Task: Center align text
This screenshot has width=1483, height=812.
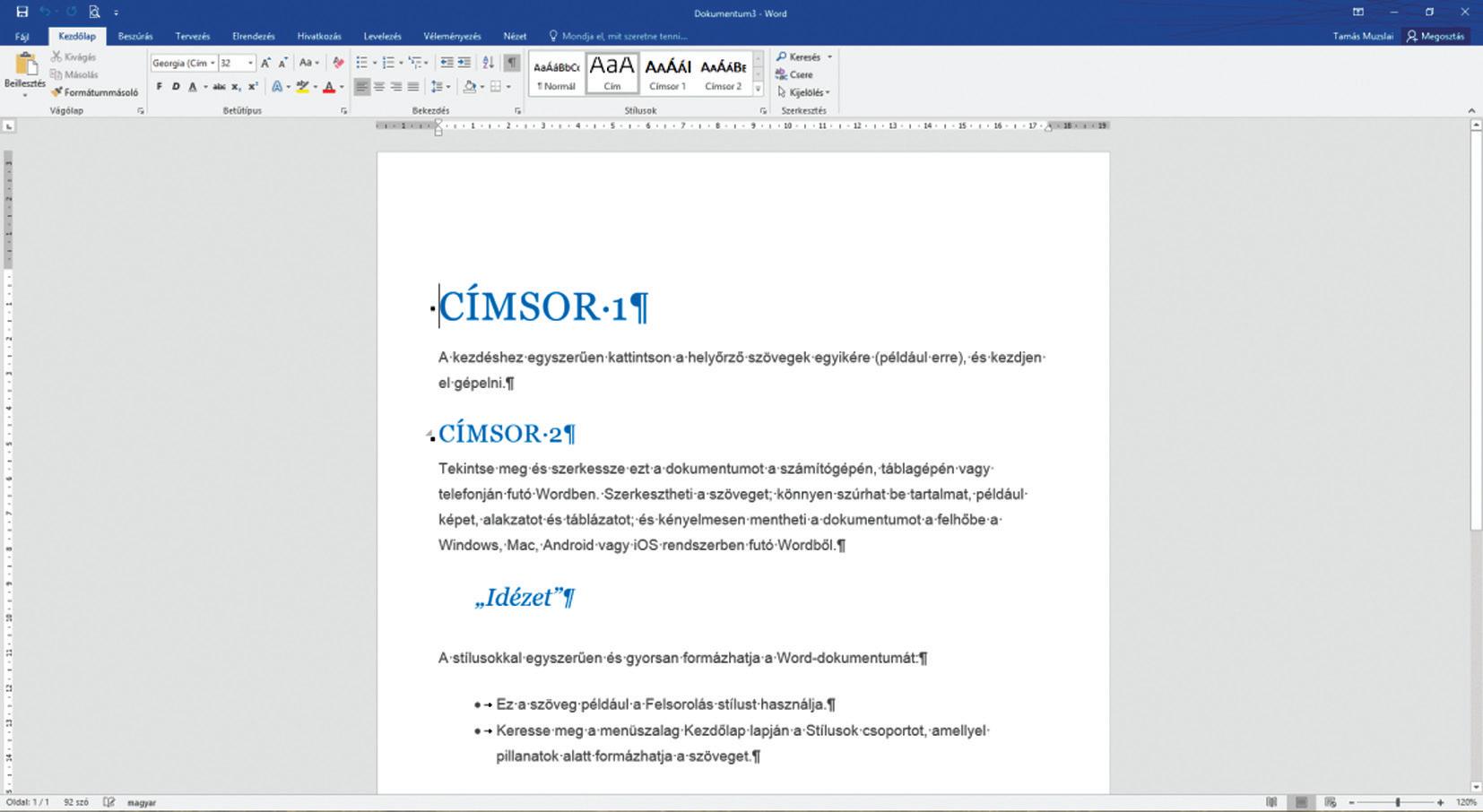Action: click(x=378, y=87)
